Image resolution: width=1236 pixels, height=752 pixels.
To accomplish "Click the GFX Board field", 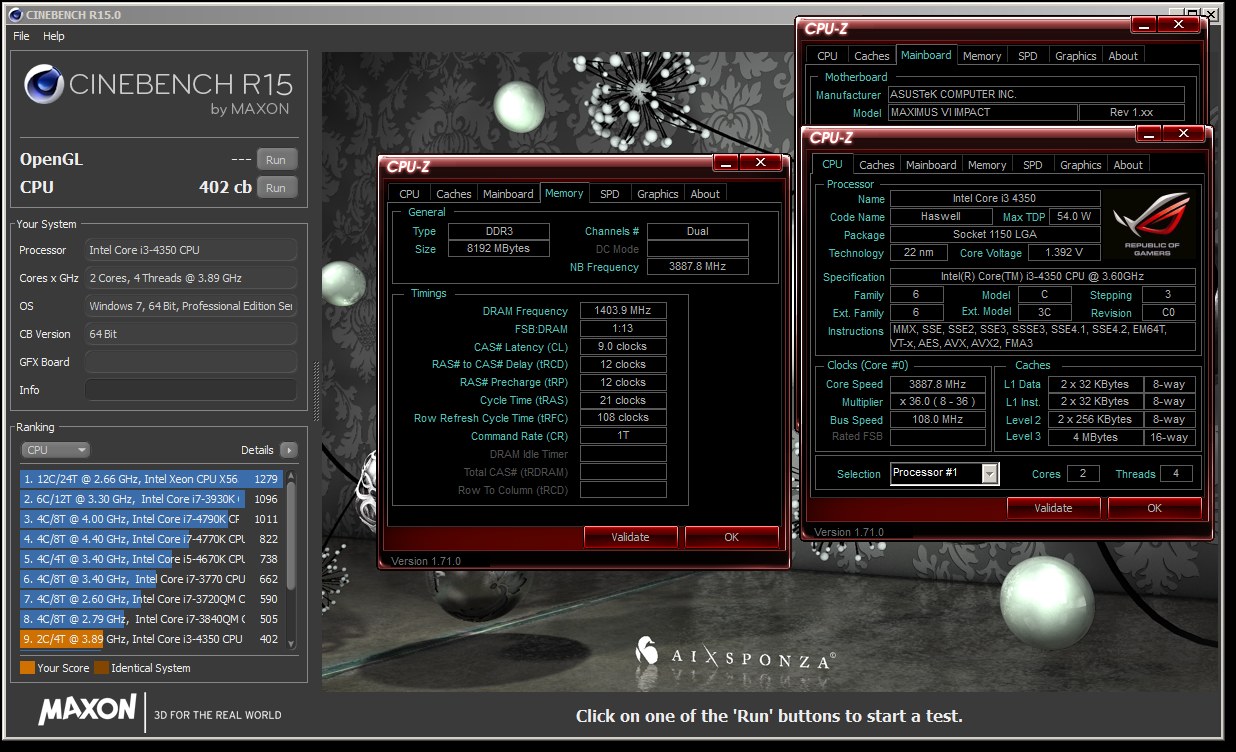I will click(190, 362).
